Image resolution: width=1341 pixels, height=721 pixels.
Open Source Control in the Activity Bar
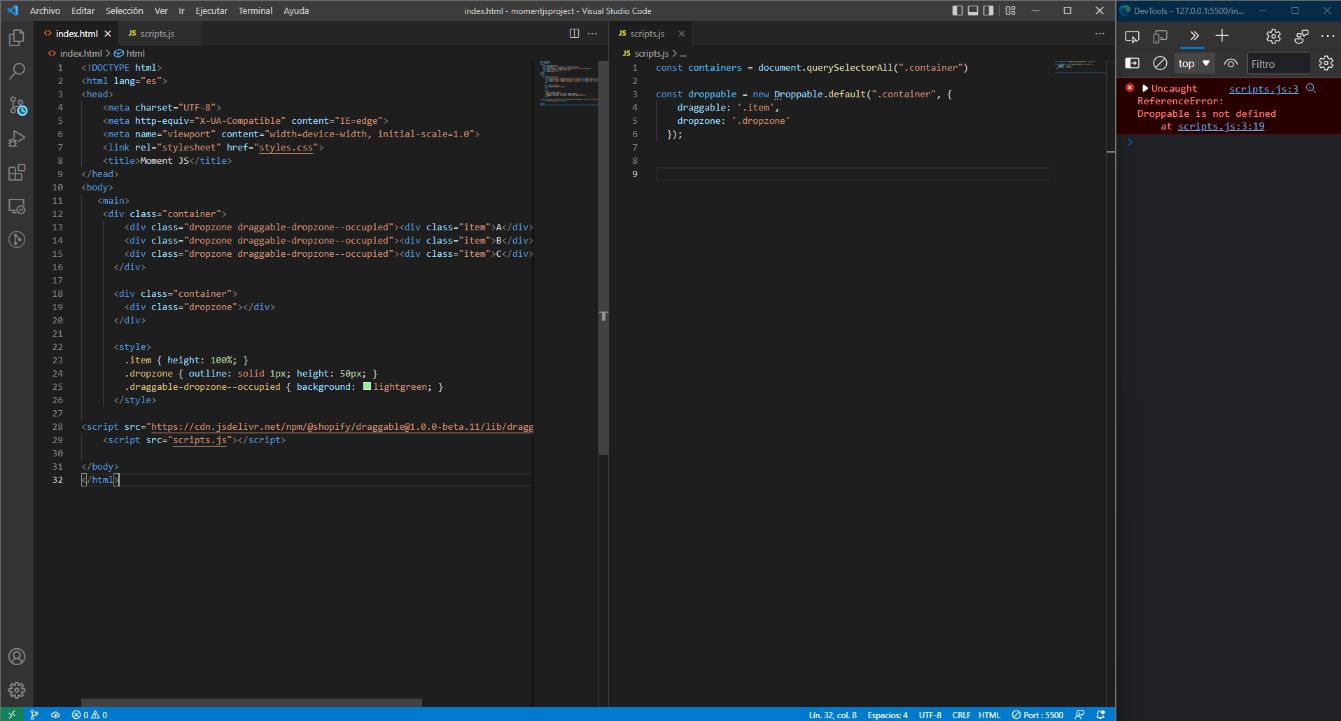click(x=16, y=105)
